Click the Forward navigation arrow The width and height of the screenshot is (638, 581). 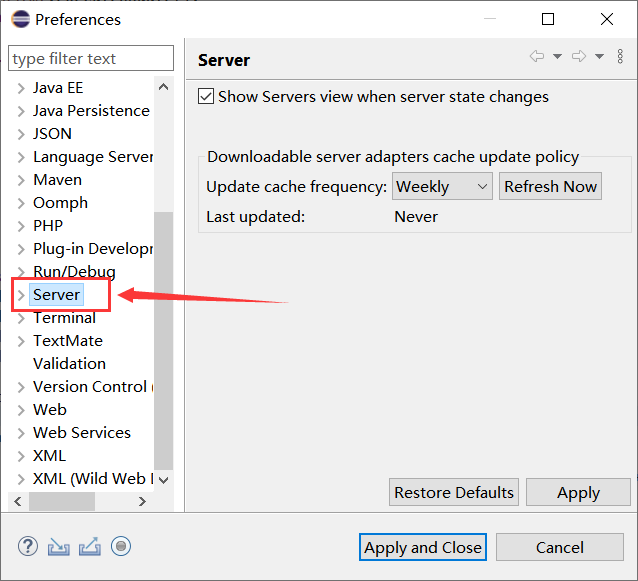point(578,57)
